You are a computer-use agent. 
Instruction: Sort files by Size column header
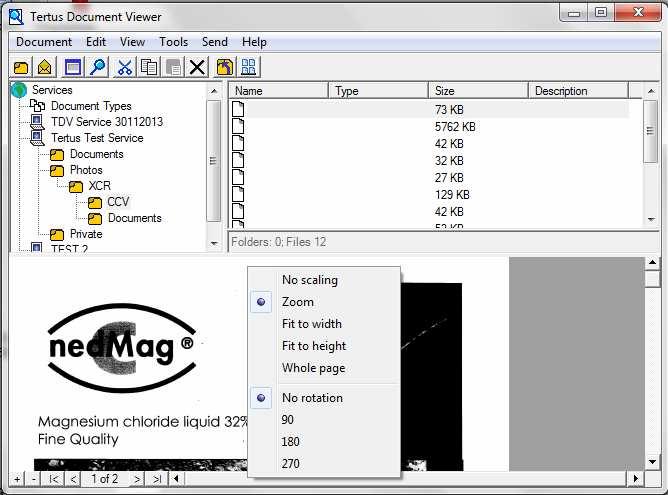pos(478,91)
